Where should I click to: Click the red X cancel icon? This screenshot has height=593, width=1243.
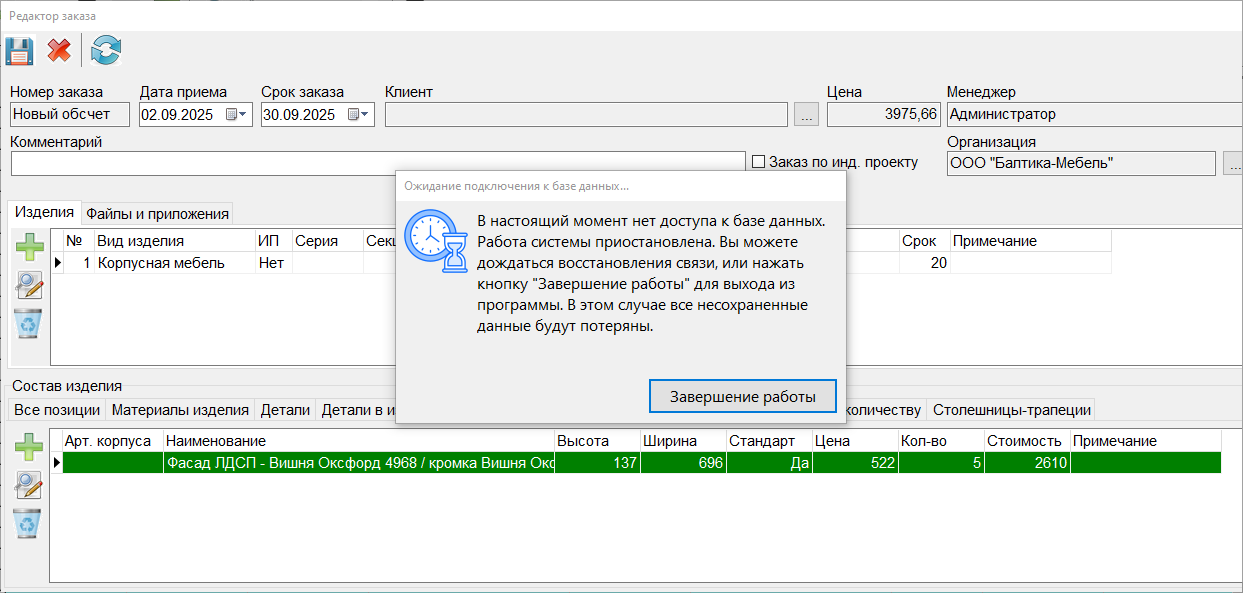tap(59, 50)
